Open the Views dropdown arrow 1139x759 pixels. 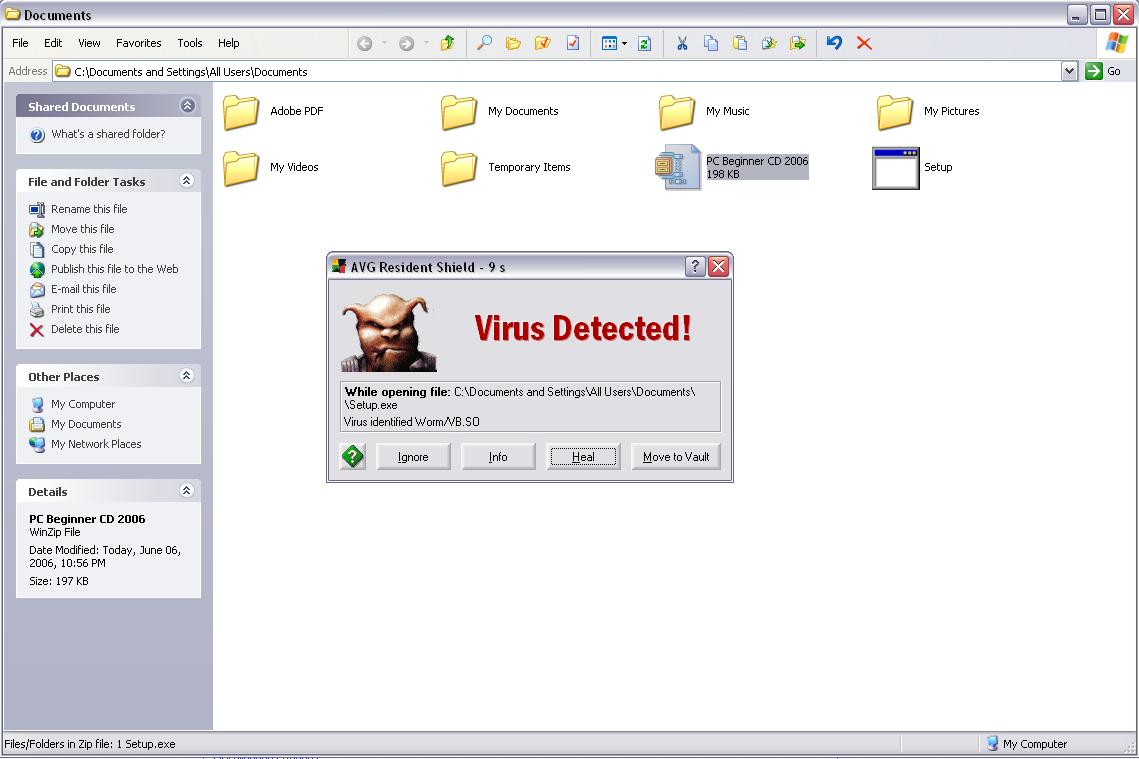point(624,44)
